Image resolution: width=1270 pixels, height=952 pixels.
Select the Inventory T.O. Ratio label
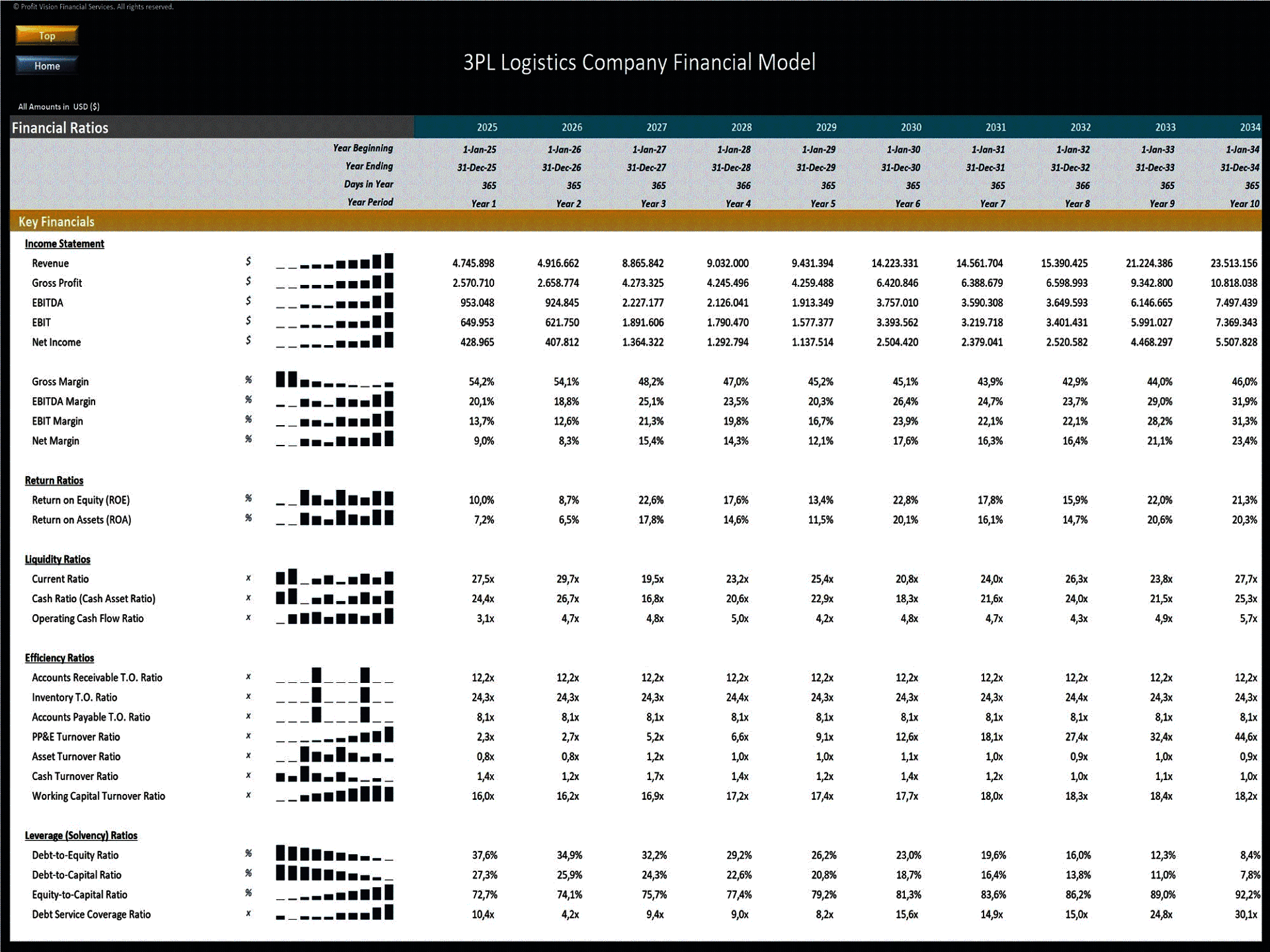[x=75, y=697]
